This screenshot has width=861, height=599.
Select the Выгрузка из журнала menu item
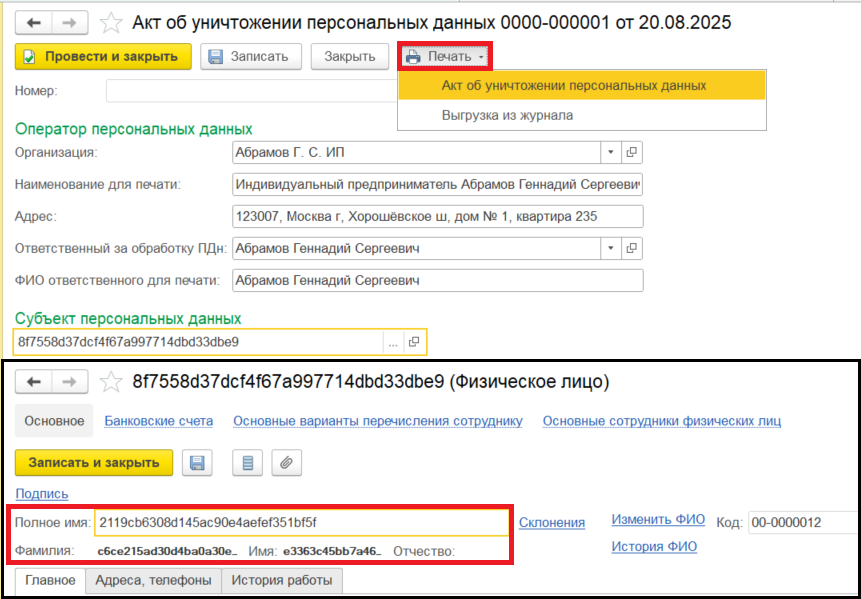[507, 115]
